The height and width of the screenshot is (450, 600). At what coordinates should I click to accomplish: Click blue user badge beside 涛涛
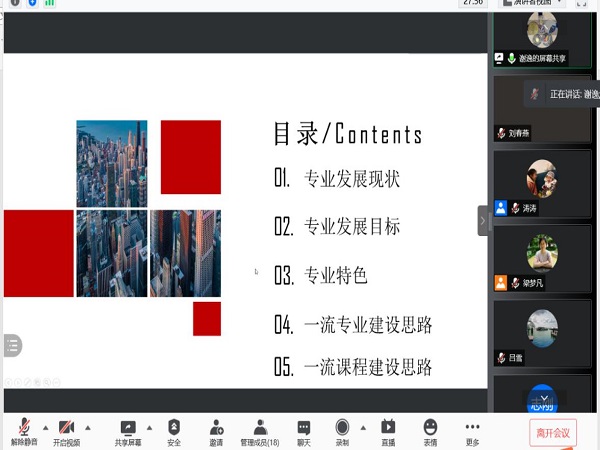(501, 208)
